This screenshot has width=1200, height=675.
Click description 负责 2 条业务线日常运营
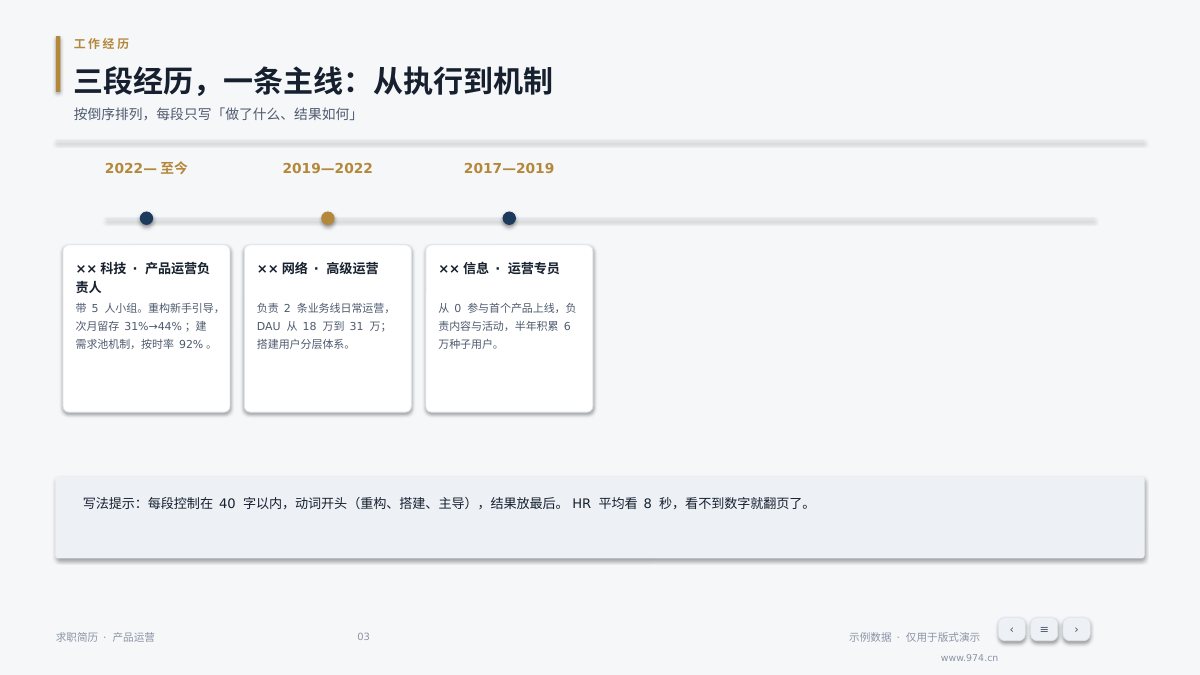click(x=324, y=326)
